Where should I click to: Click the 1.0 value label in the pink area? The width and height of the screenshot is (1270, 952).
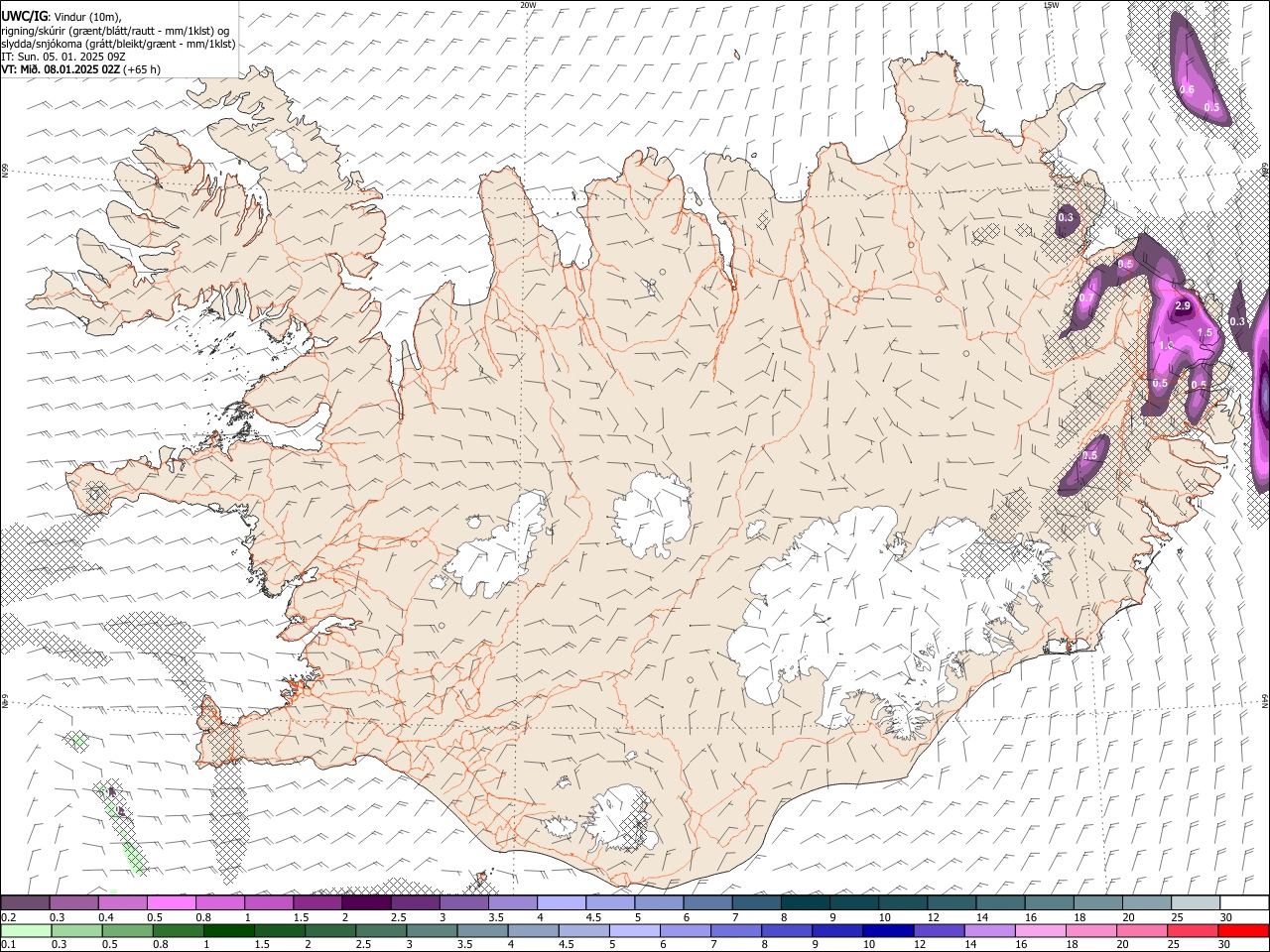[x=1166, y=345]
